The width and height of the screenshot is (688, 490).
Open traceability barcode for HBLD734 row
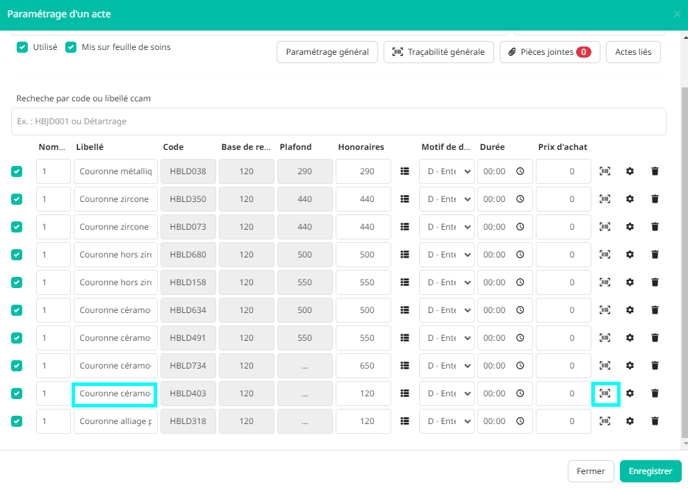click(x=605, y=365)
